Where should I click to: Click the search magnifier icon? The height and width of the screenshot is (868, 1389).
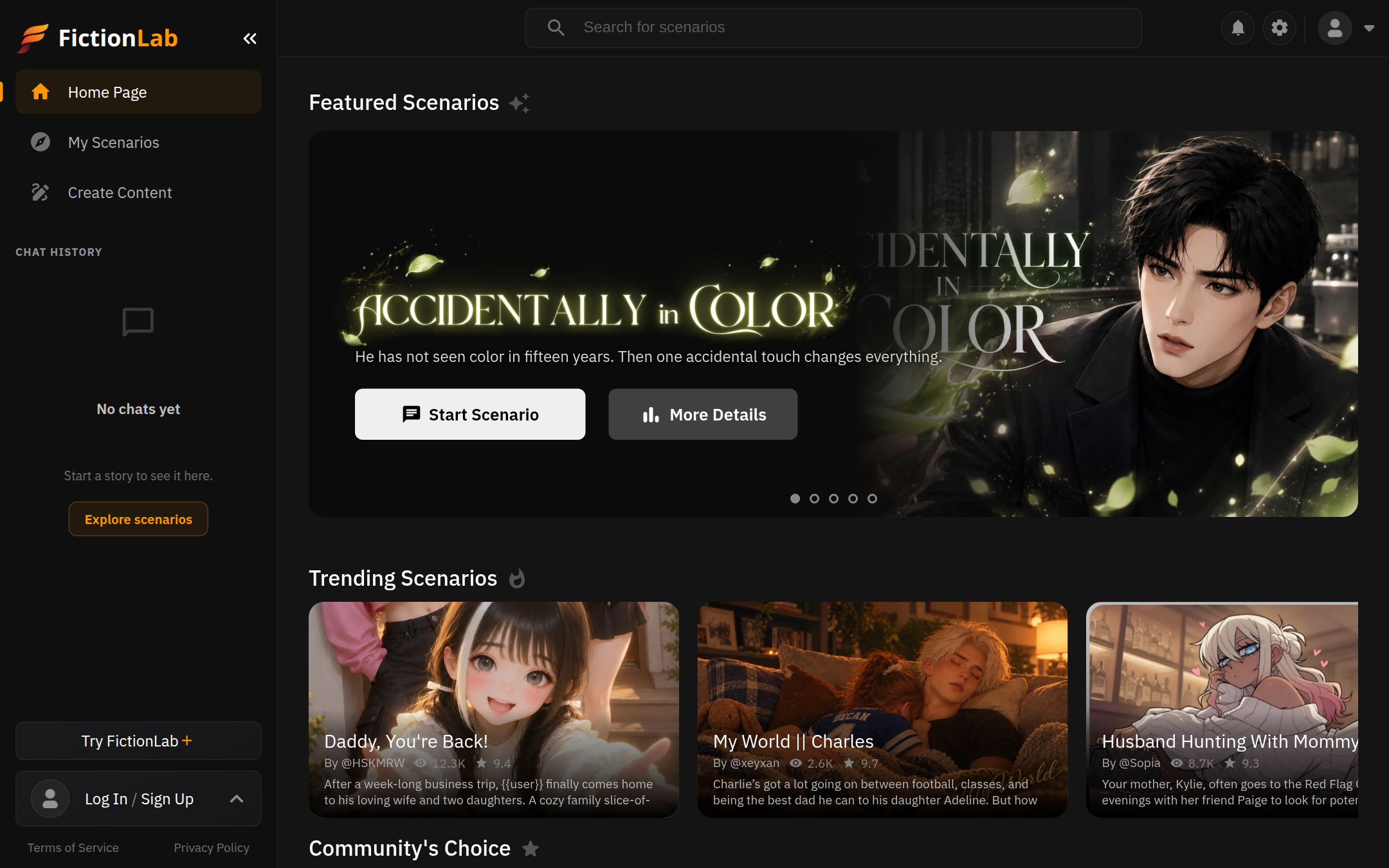(x=556, y=28)
